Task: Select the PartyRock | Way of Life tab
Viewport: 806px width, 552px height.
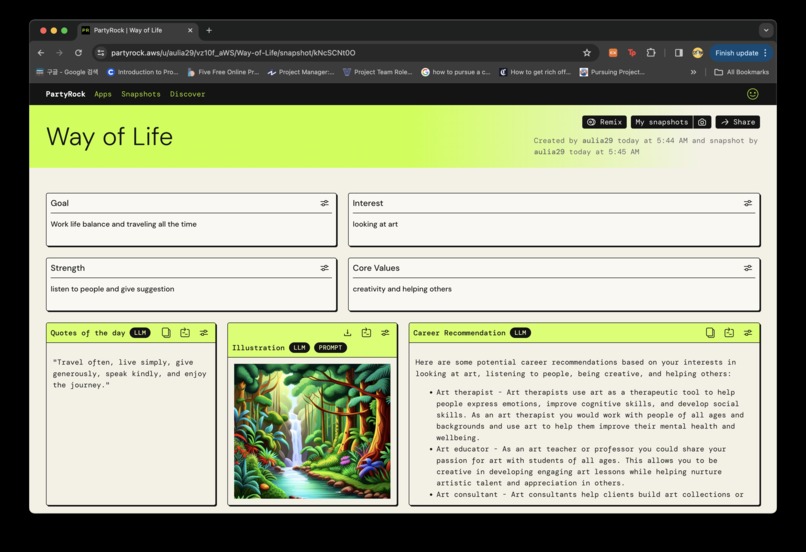Action: click(x=137, y=30)
